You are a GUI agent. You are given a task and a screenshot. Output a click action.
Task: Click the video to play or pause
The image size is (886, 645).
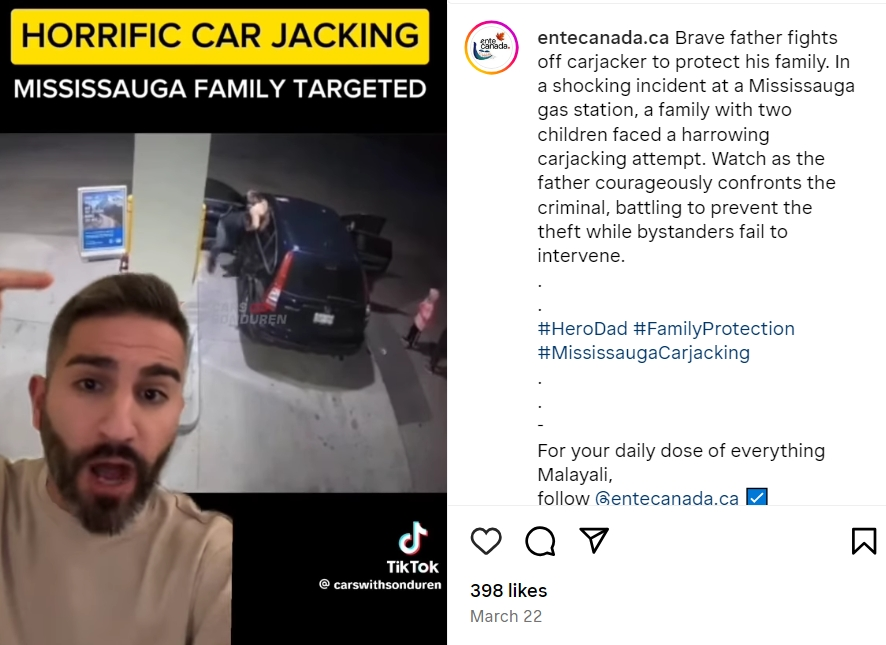click(x=223, y=322)
